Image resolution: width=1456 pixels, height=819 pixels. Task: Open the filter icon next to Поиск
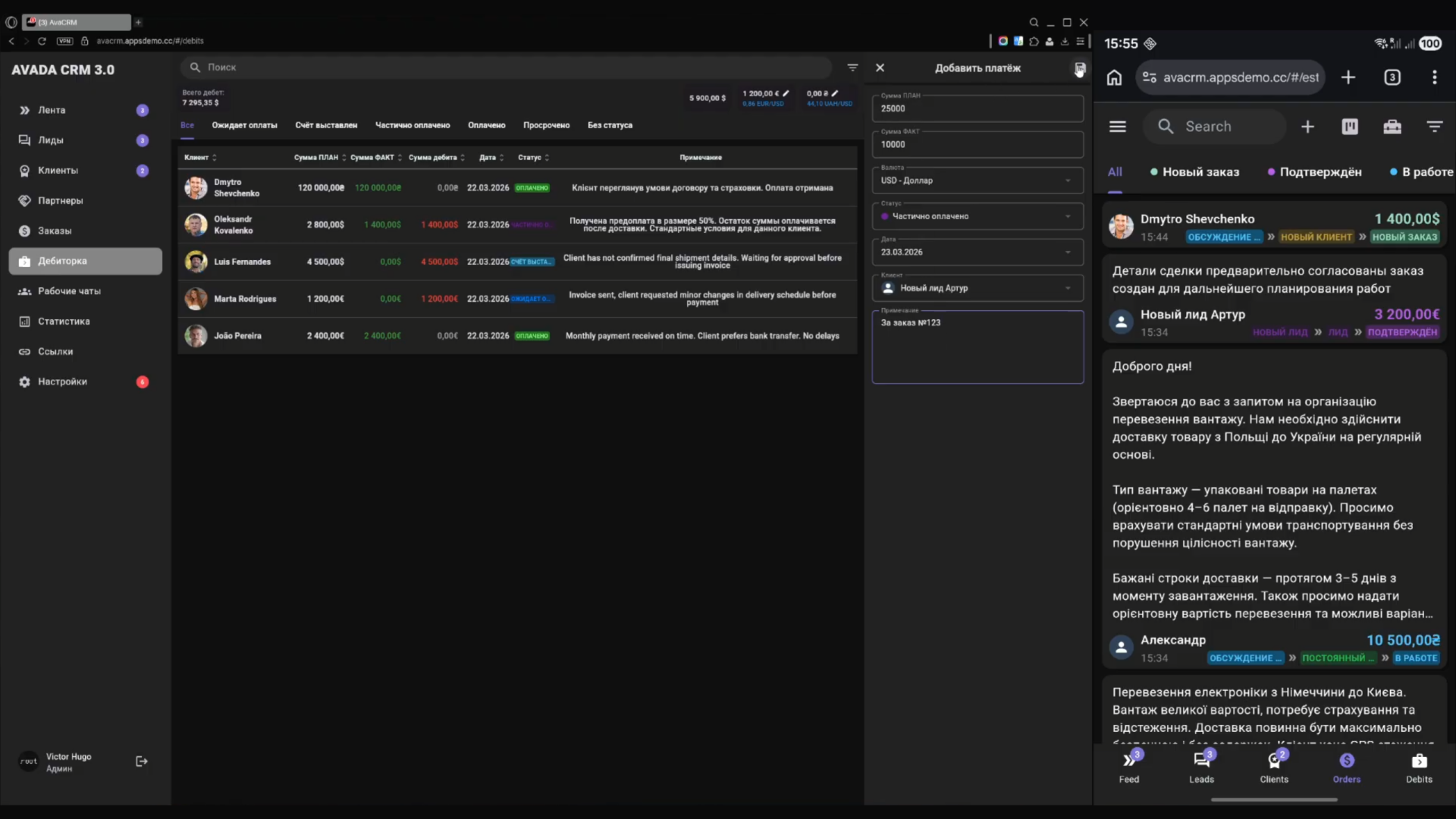click(852, 67)
